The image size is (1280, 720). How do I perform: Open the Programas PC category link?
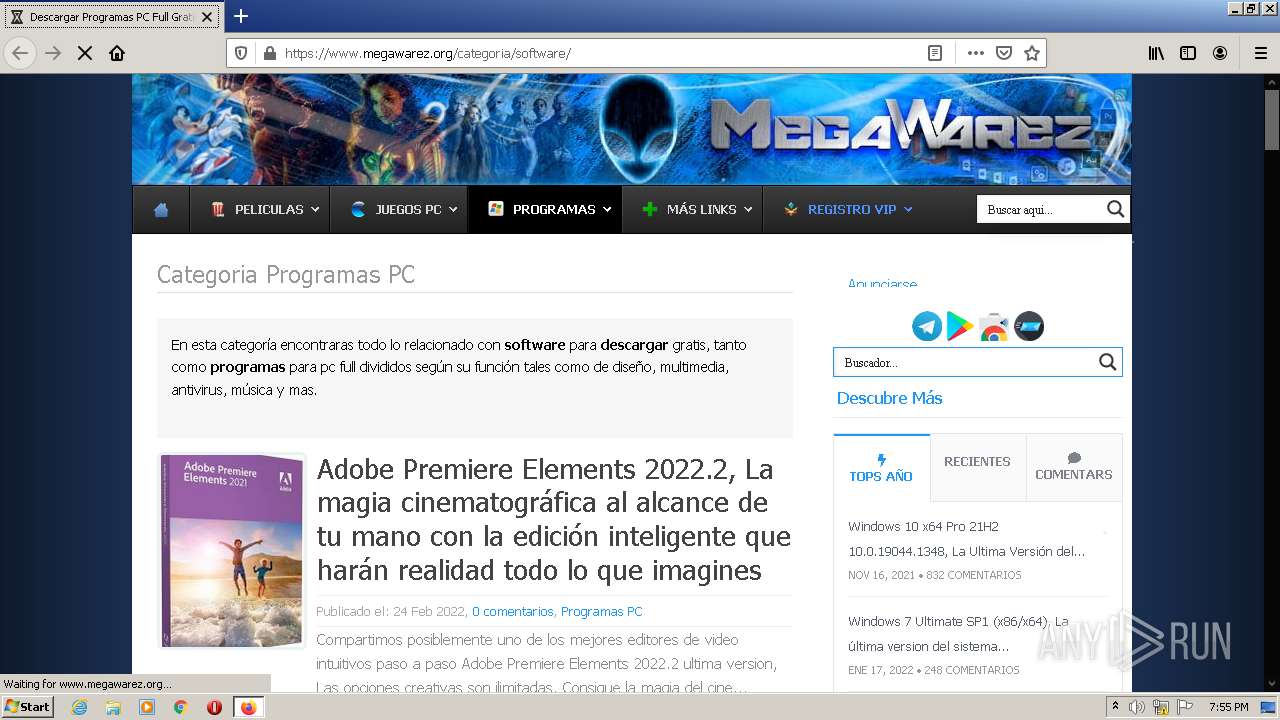click(601, 611)
